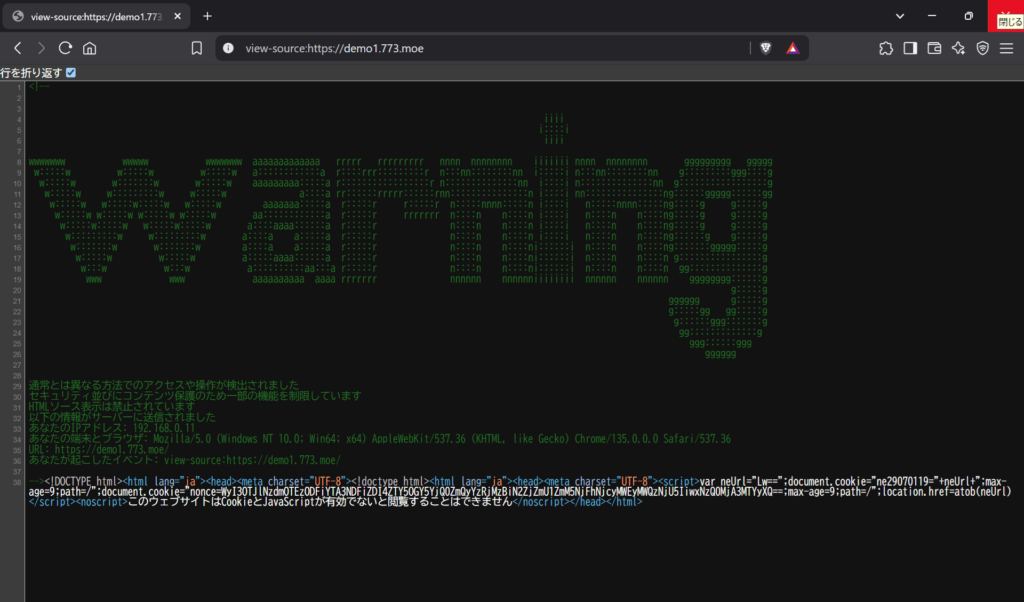Open the Extensions puzzle icon
Image resolution: width=1024 pixels, height=602 pixels.
click(x=886, y=48)
